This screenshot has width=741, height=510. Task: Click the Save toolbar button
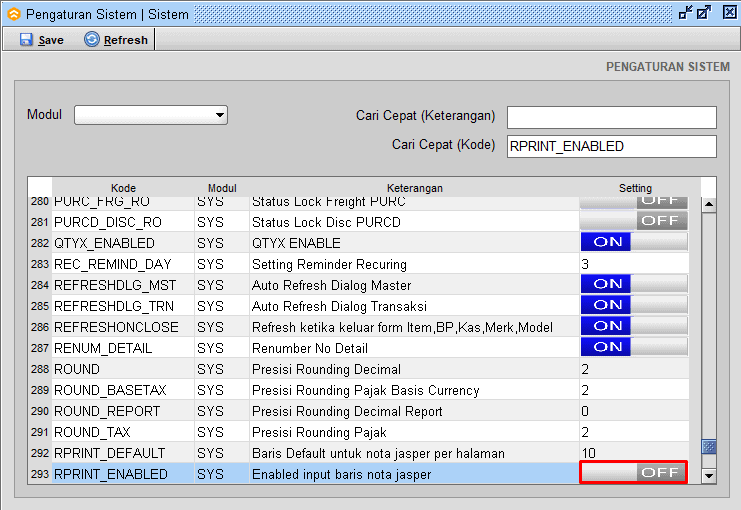pyautogui.click(x=42, y=40)
